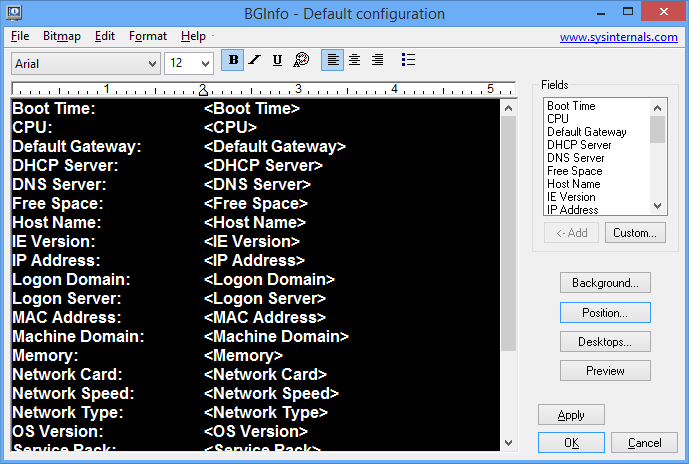The width and height of the screenshot is (689, 464).
Task: Click the disabled <- Add button
Action: click(x=571, y=233)
